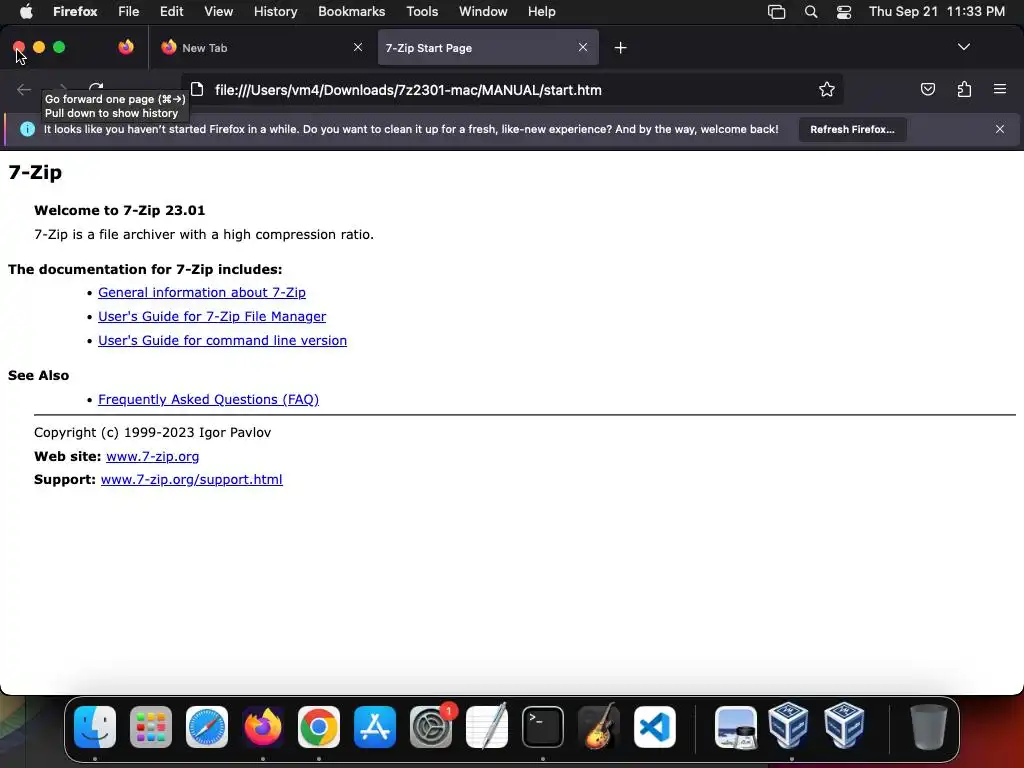The image size is (1024, 768).
Task: Open the Preview app icon in the Dock
Action: point(736,727)
